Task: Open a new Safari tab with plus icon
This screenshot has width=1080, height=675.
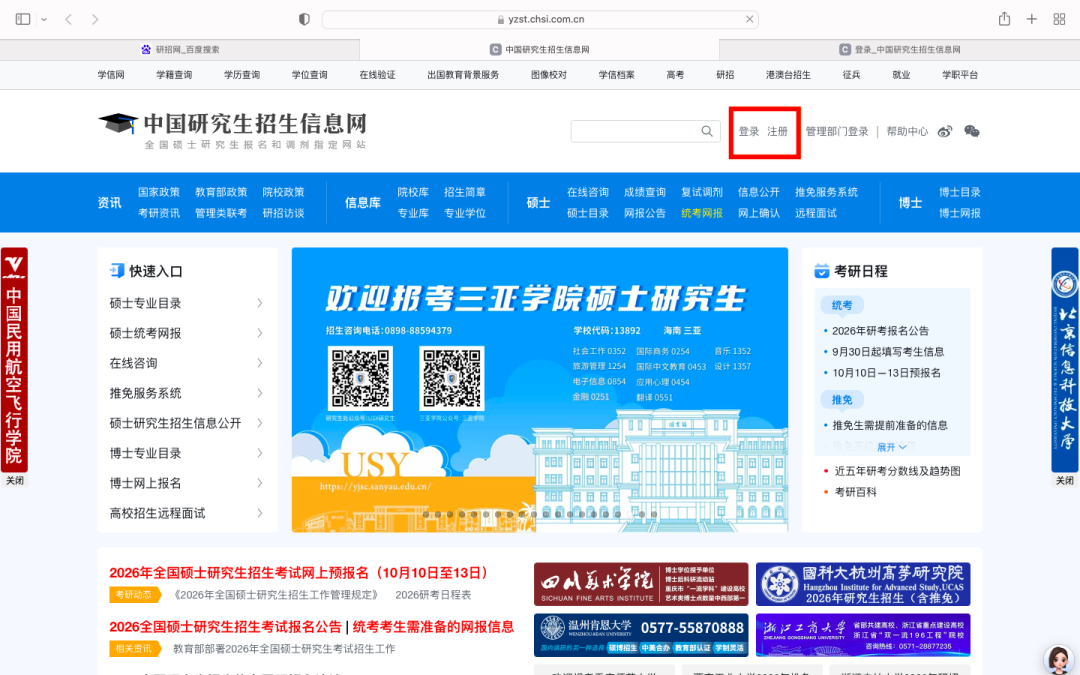Action: coord(1032,19)
